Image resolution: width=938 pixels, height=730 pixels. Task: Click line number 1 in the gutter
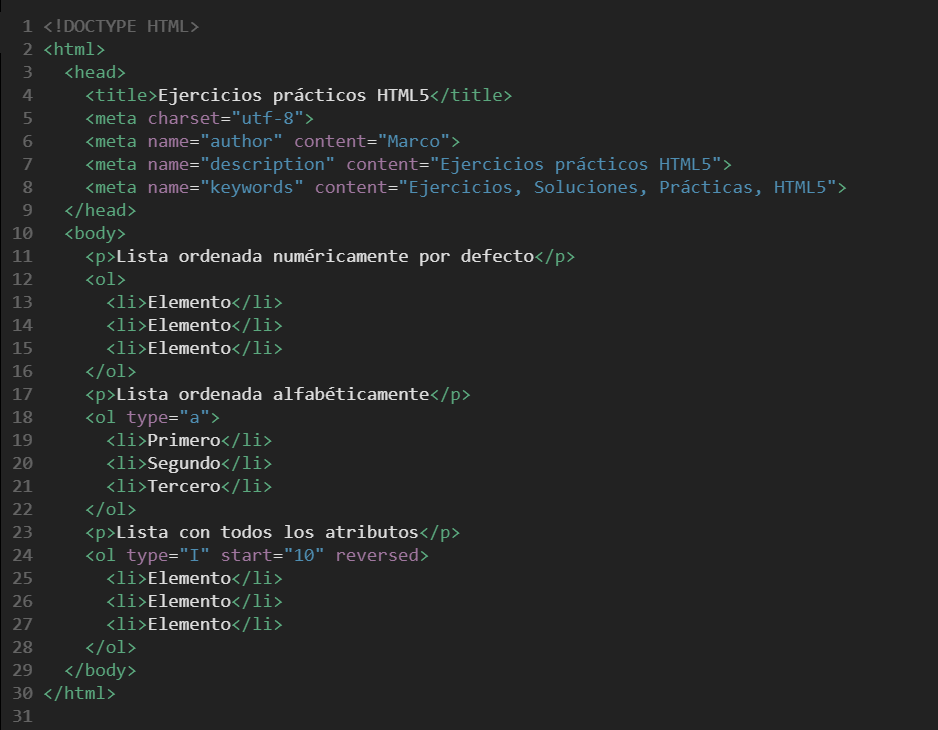[x=27, y=26]
